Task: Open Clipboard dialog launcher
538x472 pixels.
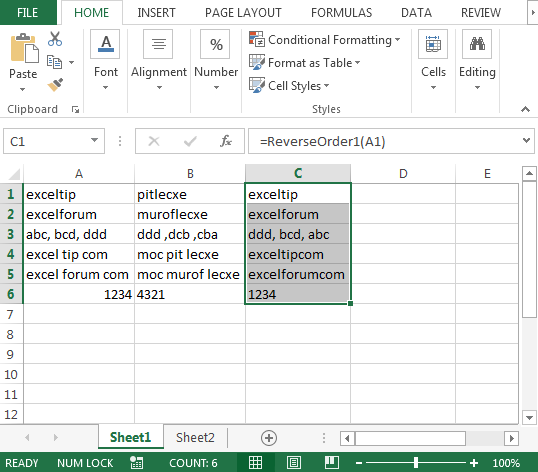Action: click(x=75, y=109)
